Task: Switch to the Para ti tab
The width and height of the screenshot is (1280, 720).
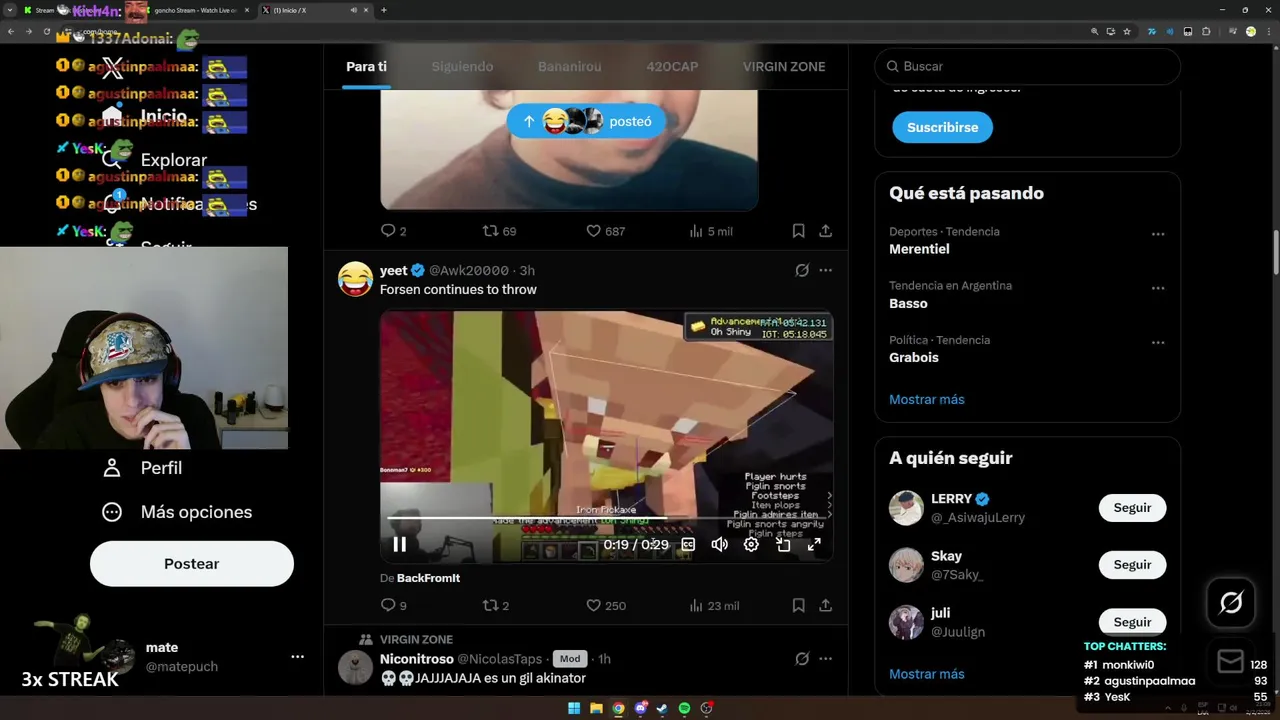Action: coord(366,66)
